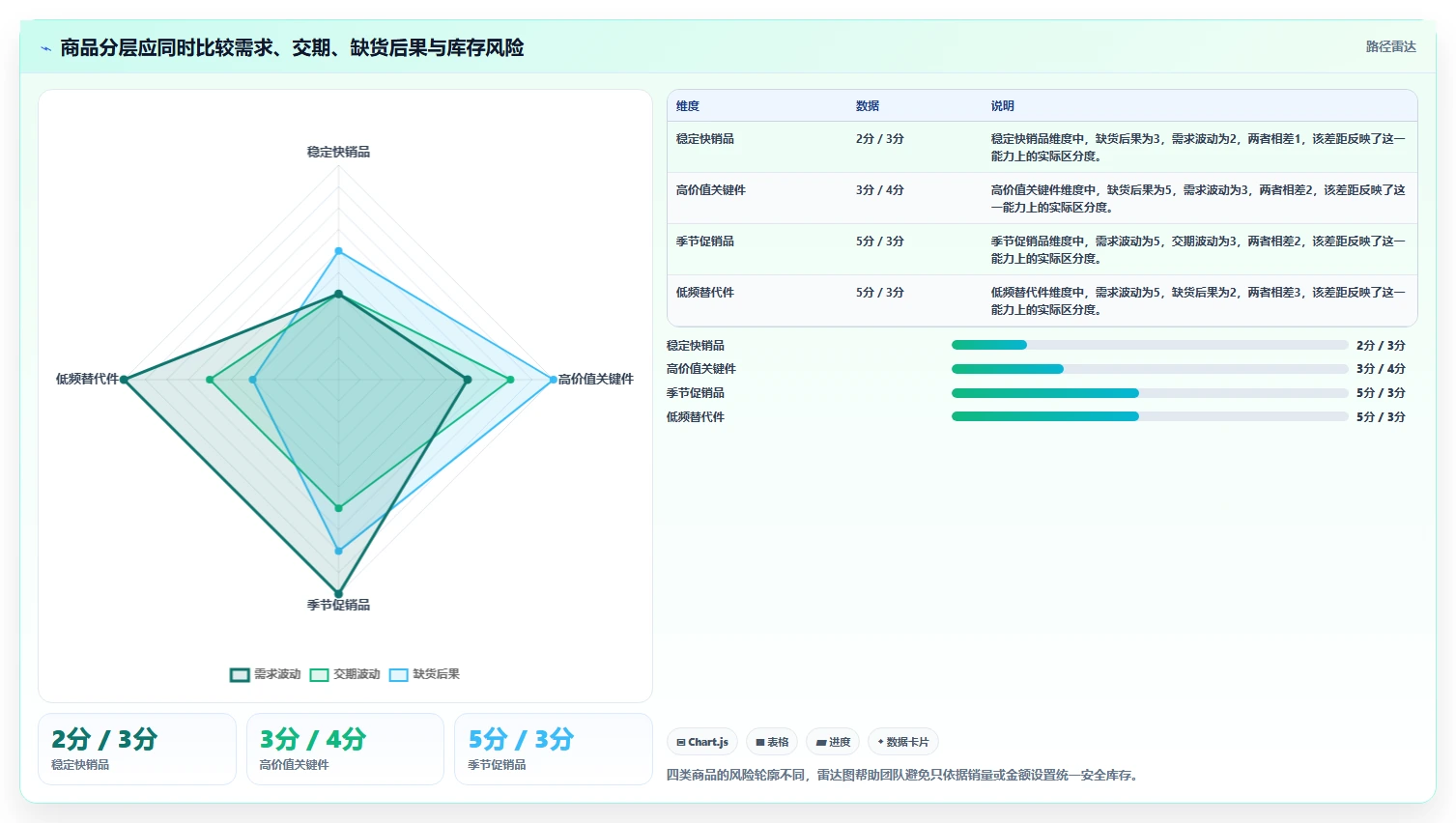Click the radar axis label 高价值关键件
Viewport: 1456px width, 823px height.
click(596, 379)
